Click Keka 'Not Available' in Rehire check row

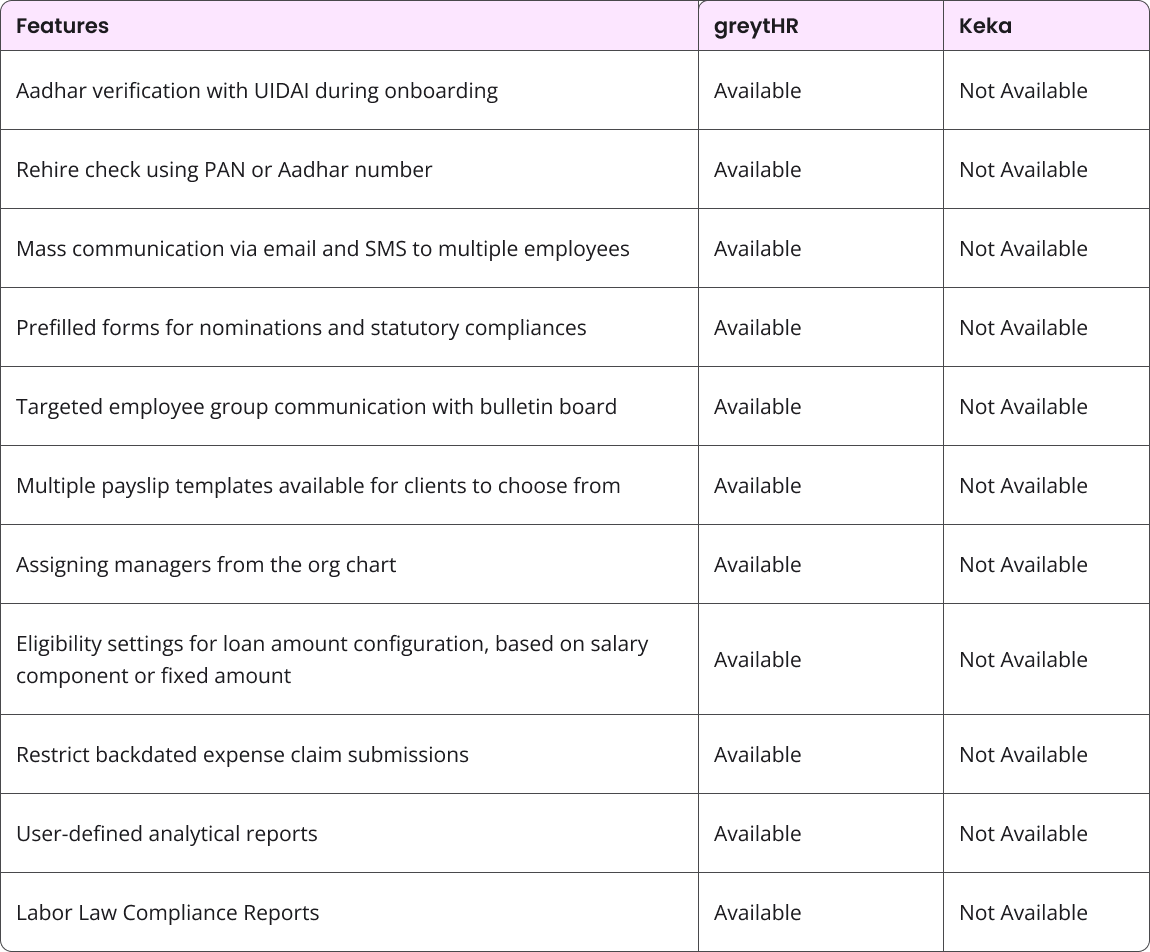[1023, 169]
